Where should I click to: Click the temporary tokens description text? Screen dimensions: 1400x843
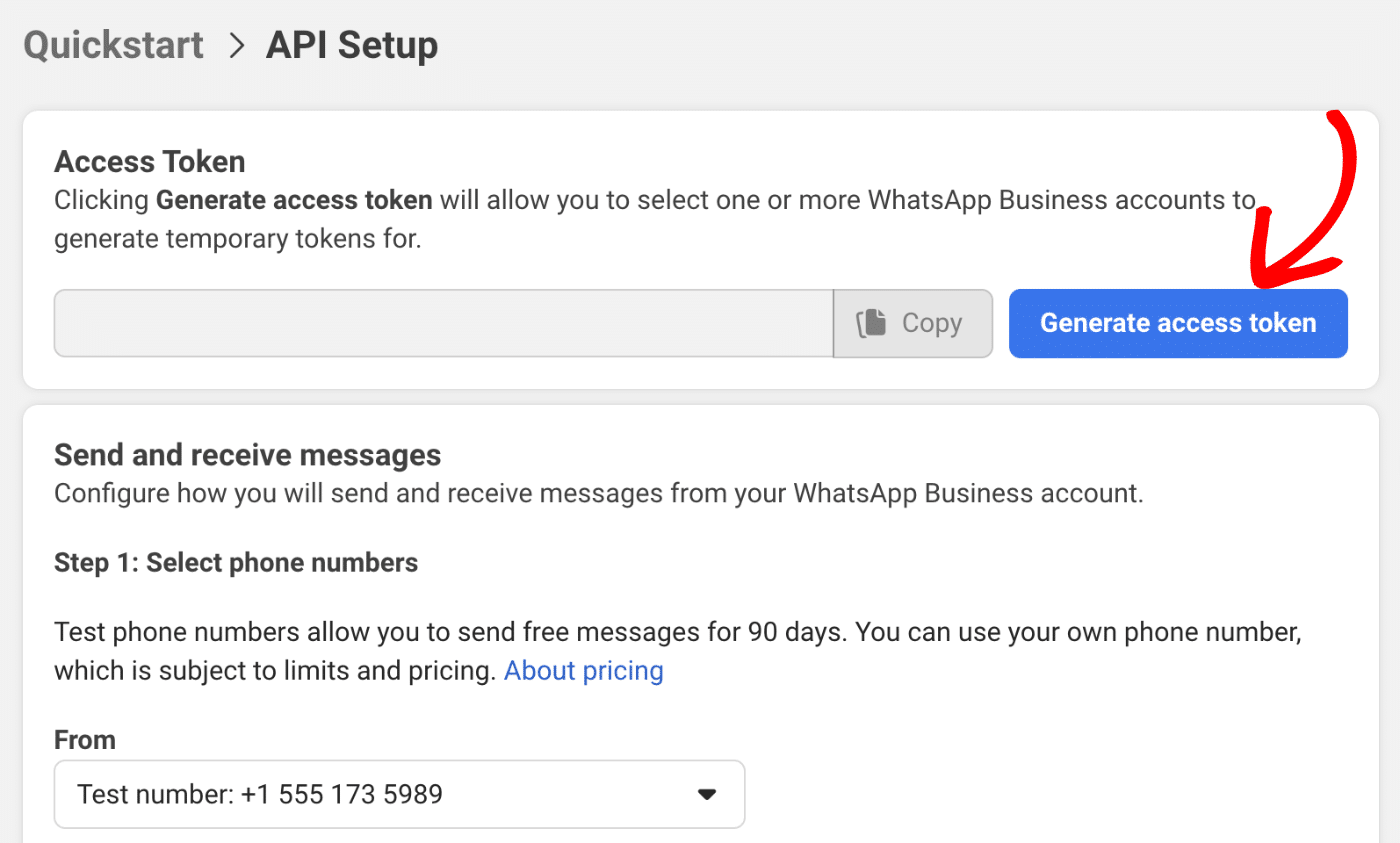[x=238, y=240]
